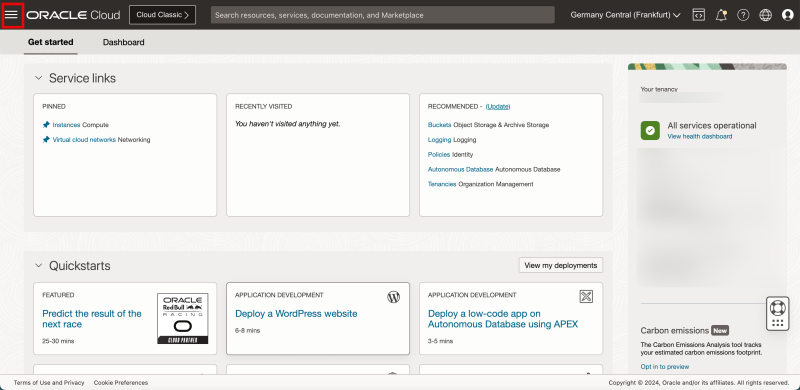800x390 pixels.
Task: Open Deploy a WordPress website quickstart
Action: pos(296,313)
